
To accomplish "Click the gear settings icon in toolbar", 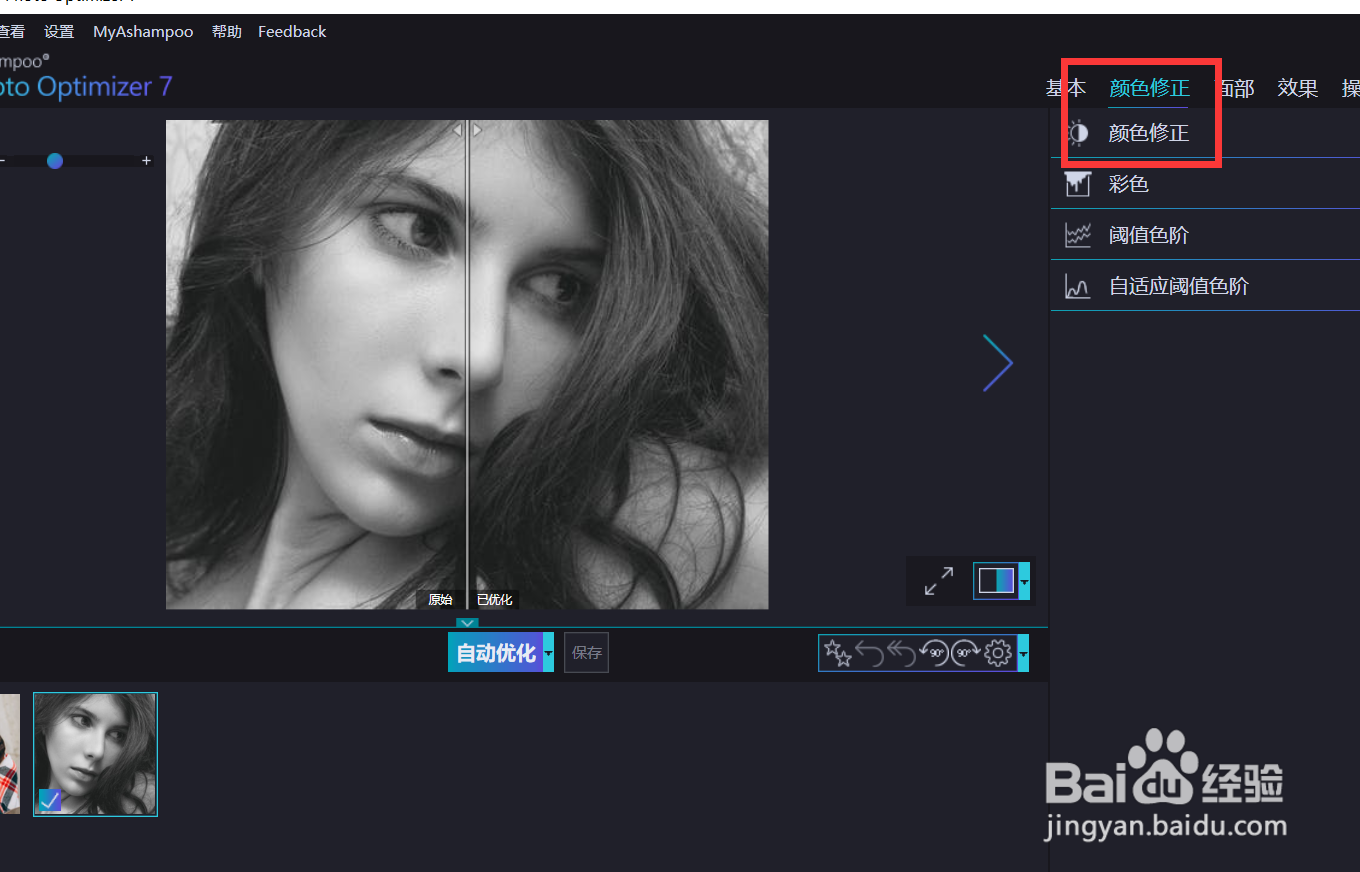I will click(998, 654).
